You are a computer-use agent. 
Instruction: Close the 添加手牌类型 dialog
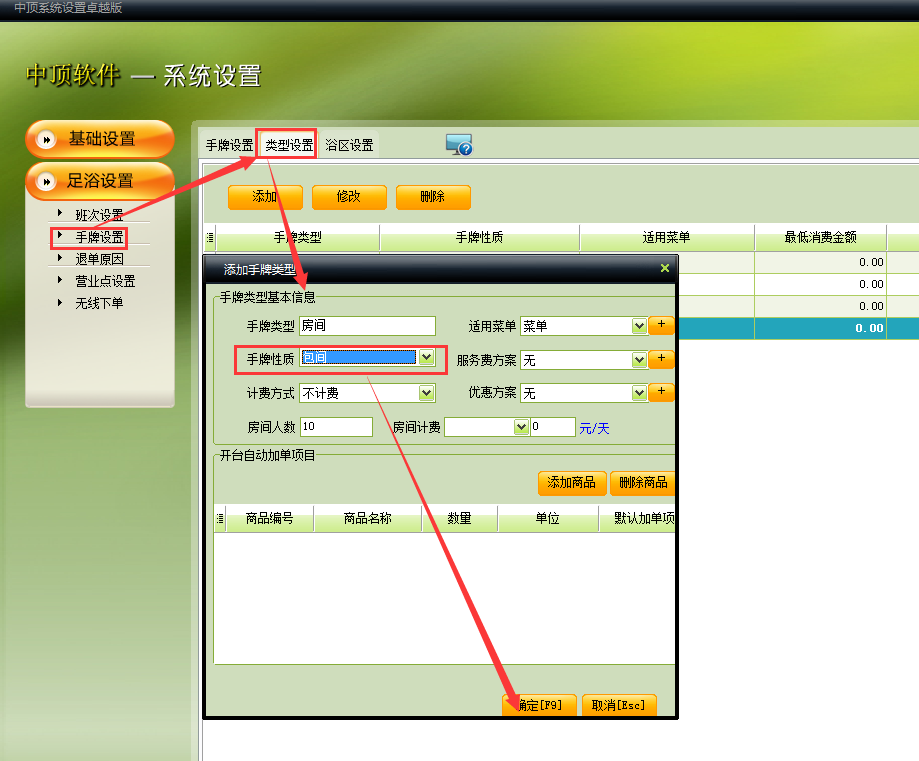(x=665, y=268)
